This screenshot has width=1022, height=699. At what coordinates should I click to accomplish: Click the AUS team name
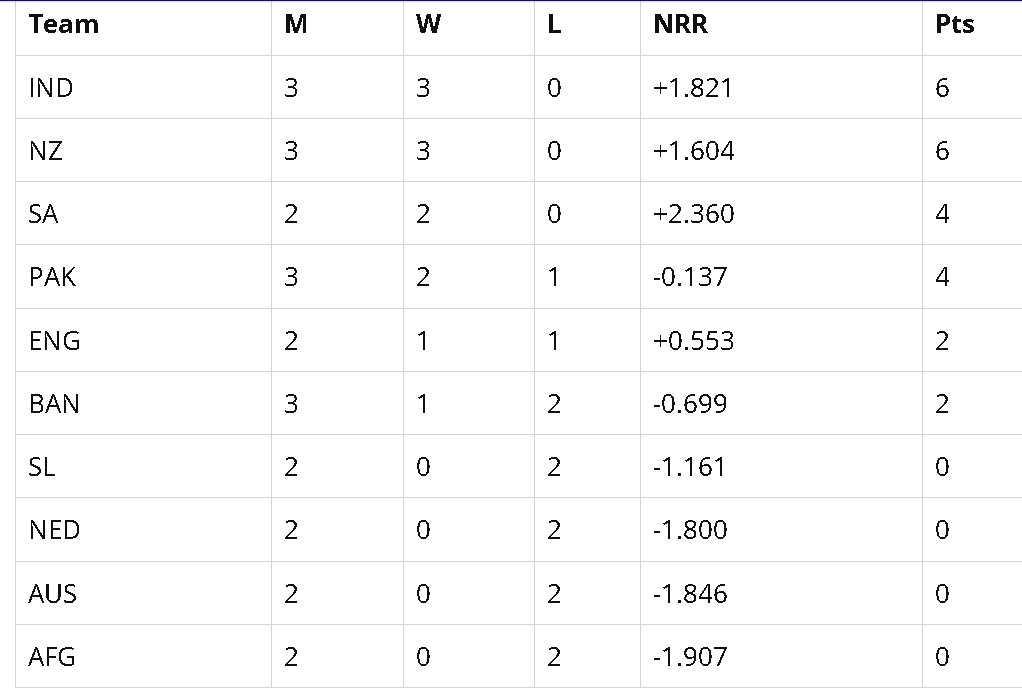coord(53,594)
